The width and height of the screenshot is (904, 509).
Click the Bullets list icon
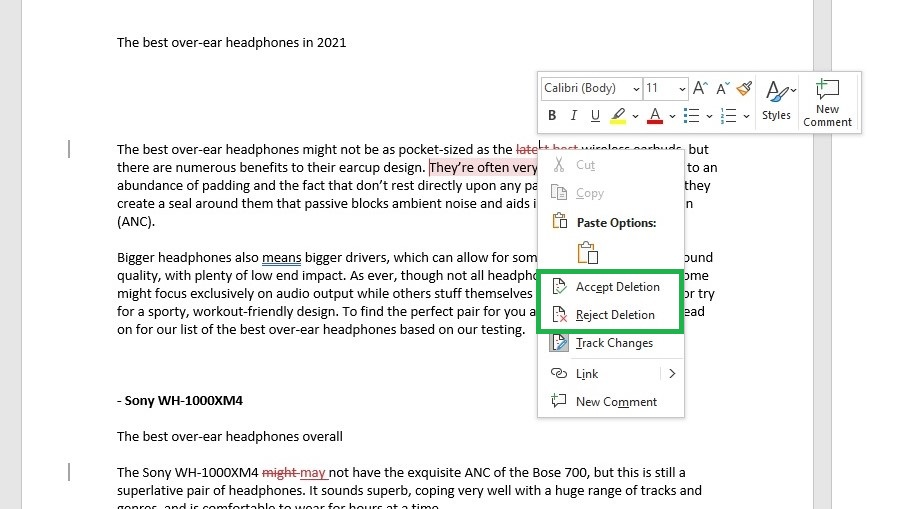click(691, 115)
